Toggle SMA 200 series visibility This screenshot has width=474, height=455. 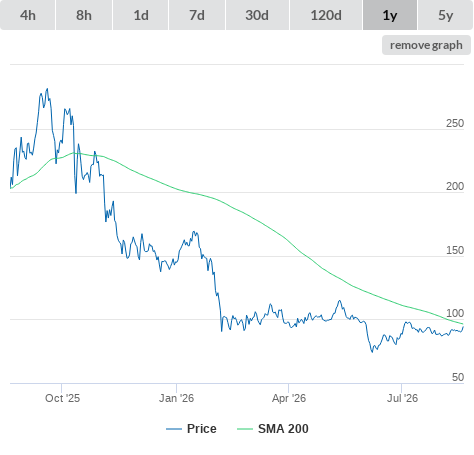pos(283,429)
